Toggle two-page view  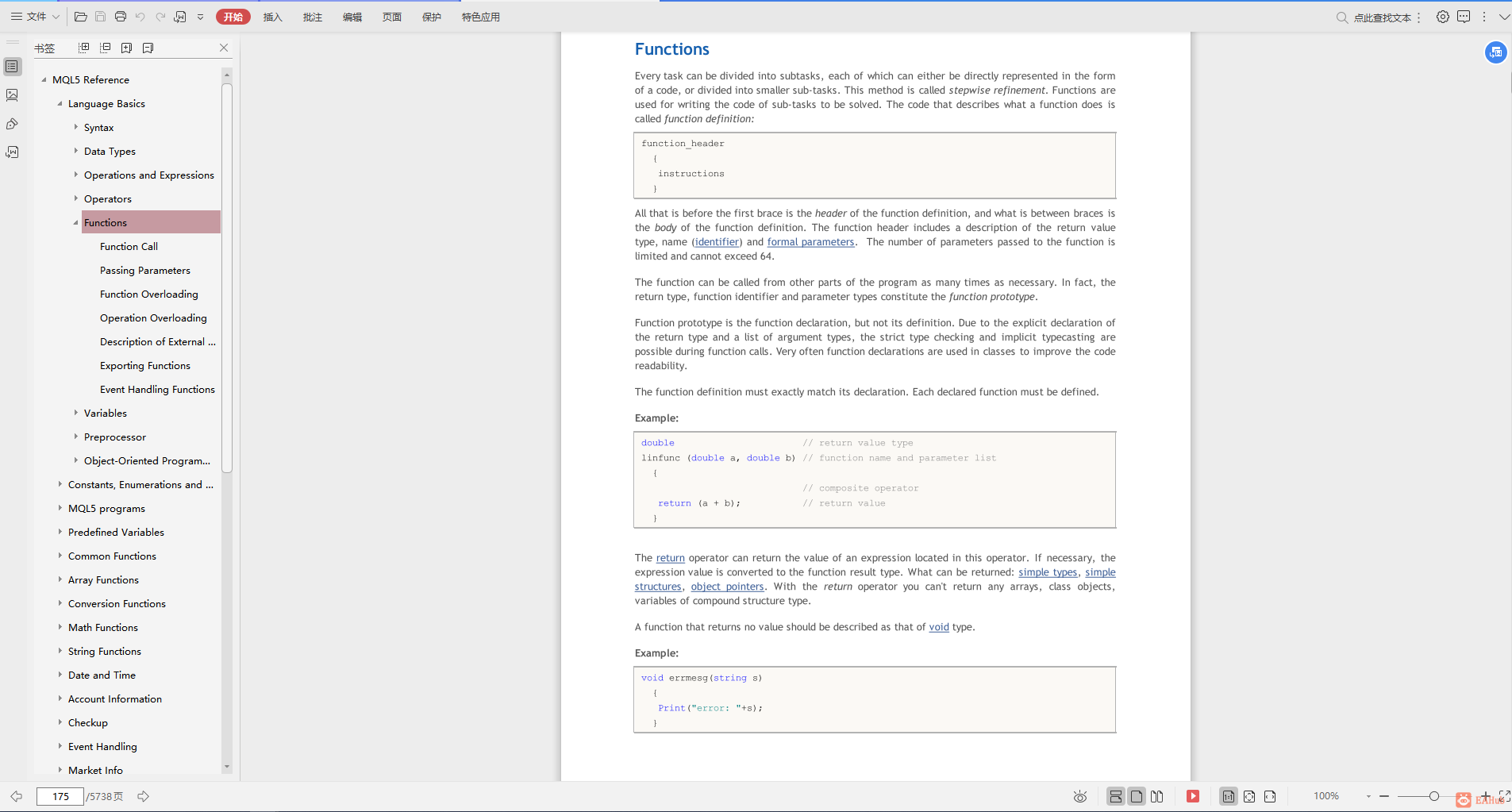pyautogui.click(x=1157, y=796)
